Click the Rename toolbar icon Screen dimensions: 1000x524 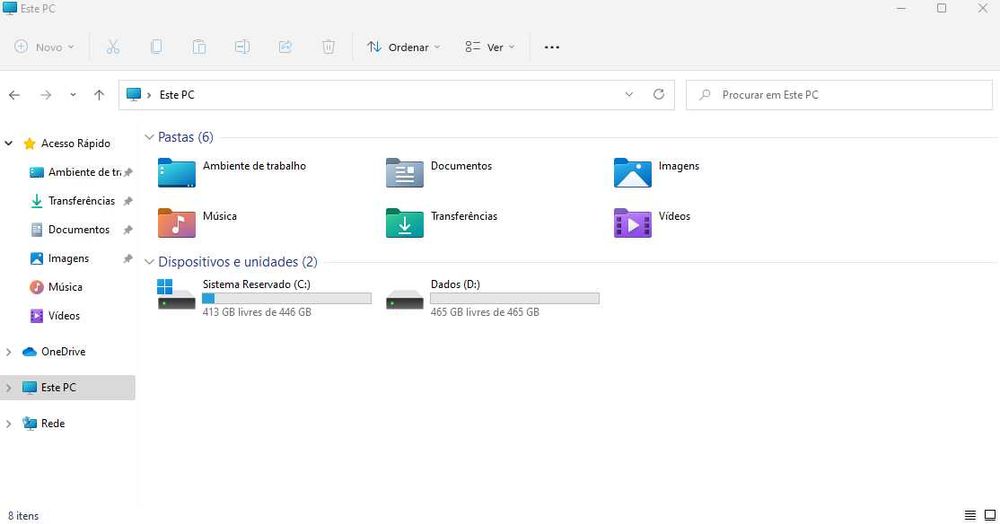point(242,47)
